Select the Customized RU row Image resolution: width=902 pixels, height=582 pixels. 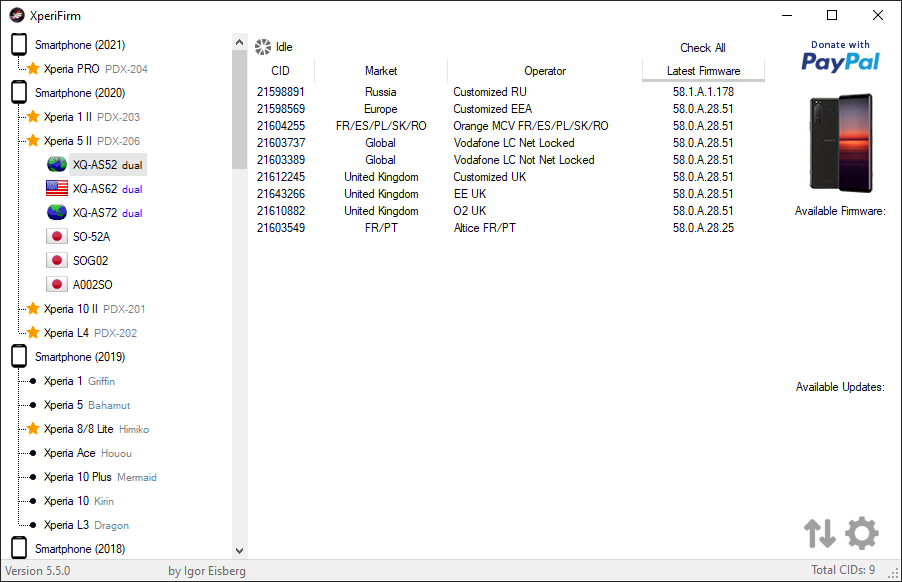507,92
